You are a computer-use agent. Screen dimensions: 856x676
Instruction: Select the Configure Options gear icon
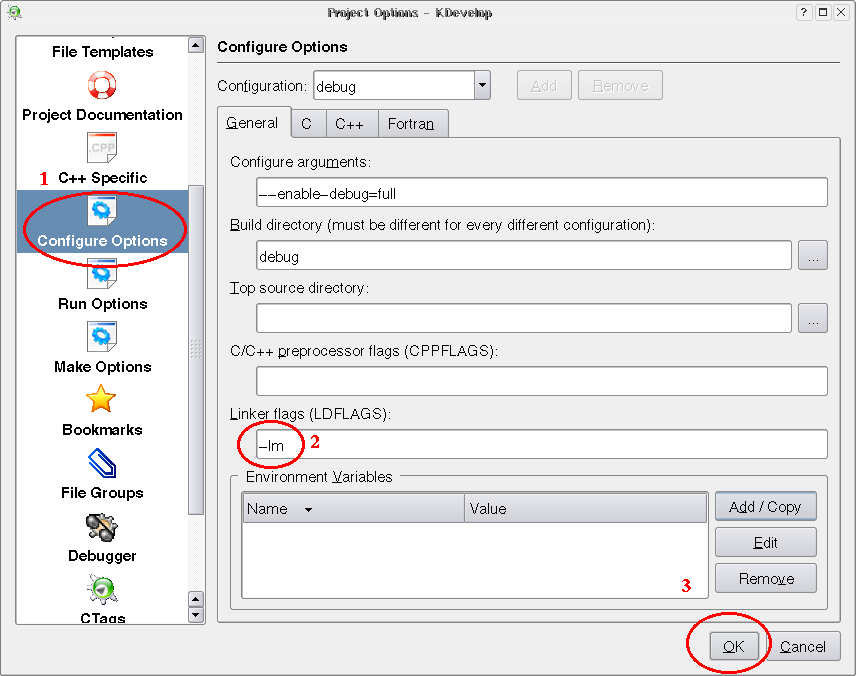102,210
